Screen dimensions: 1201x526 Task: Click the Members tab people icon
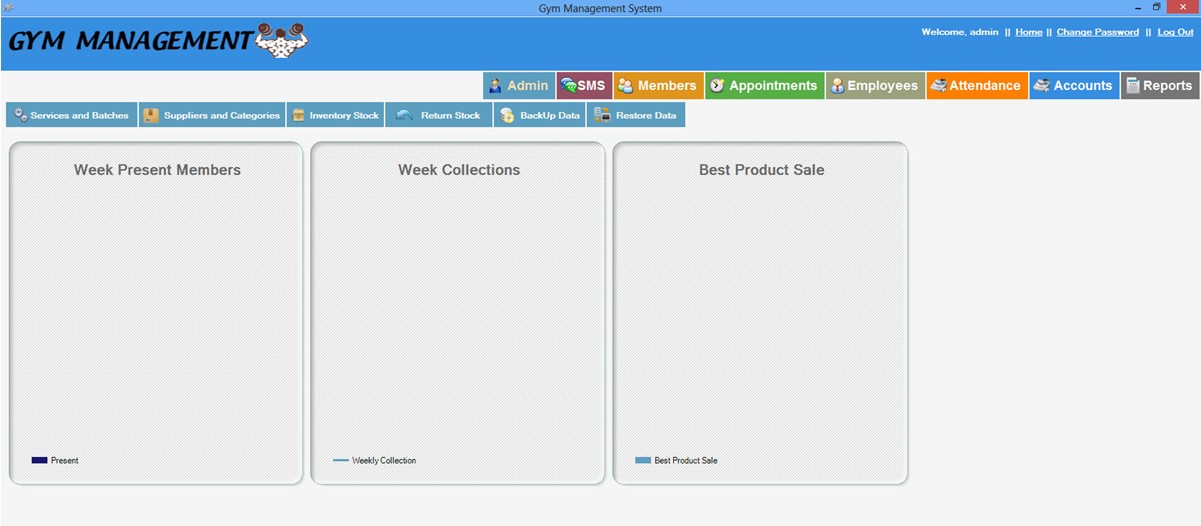tap(625, 86)
